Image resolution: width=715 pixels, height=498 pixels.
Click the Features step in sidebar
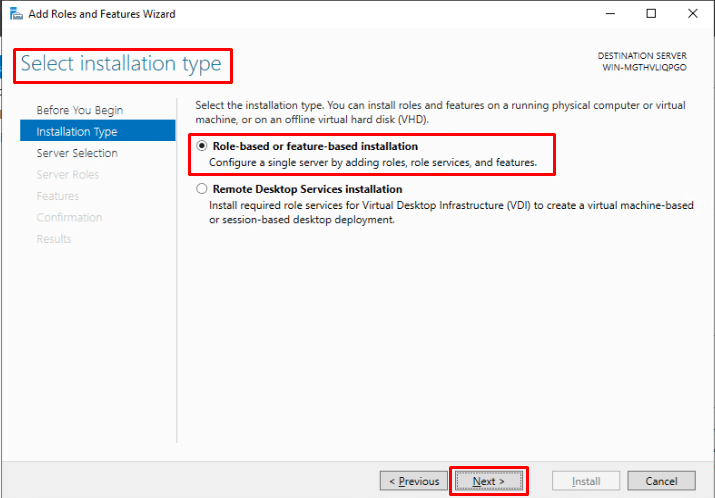(x=58, y=196)
